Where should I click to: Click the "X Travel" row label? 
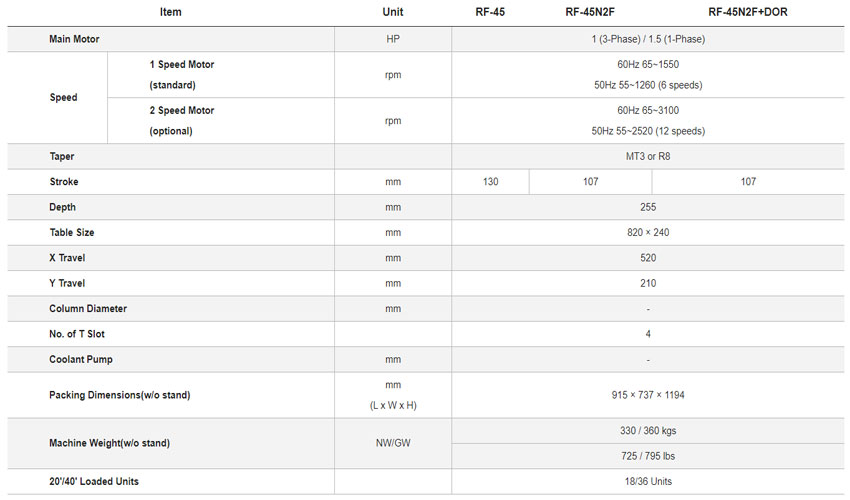(67, 258)
